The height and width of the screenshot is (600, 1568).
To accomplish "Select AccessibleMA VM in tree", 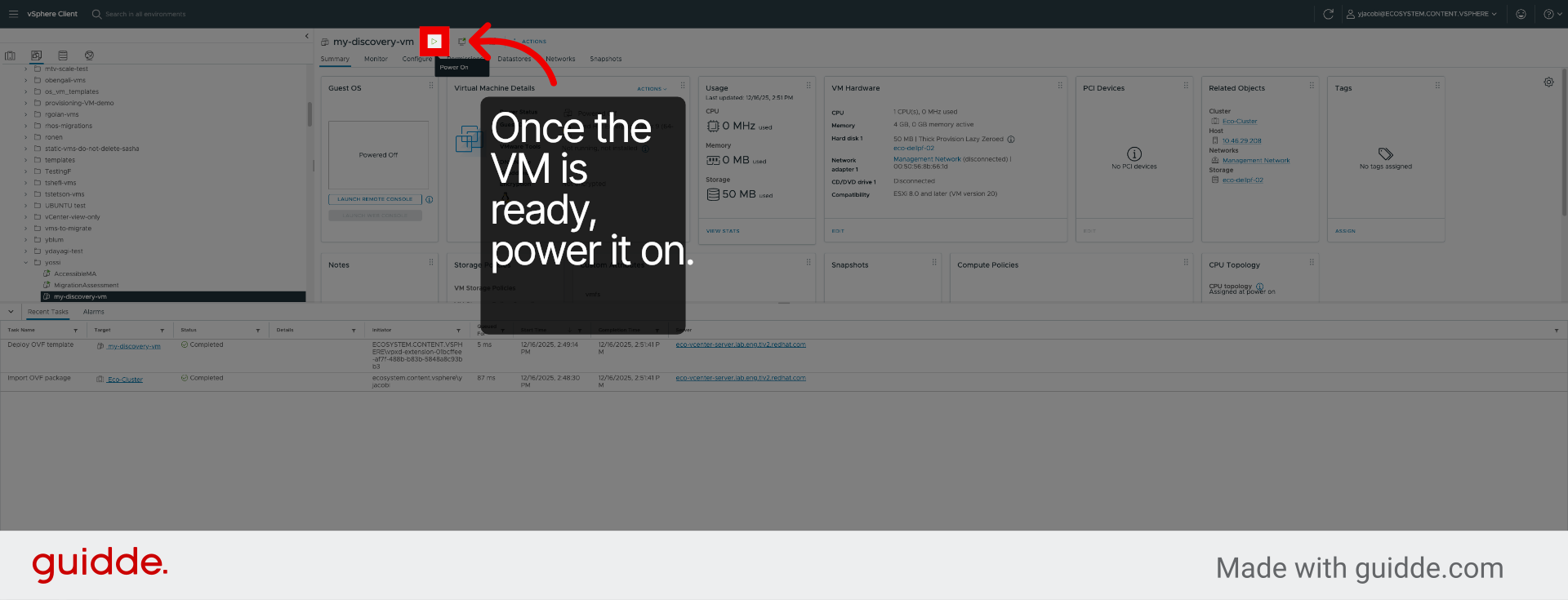I will [x=75, y=274].
